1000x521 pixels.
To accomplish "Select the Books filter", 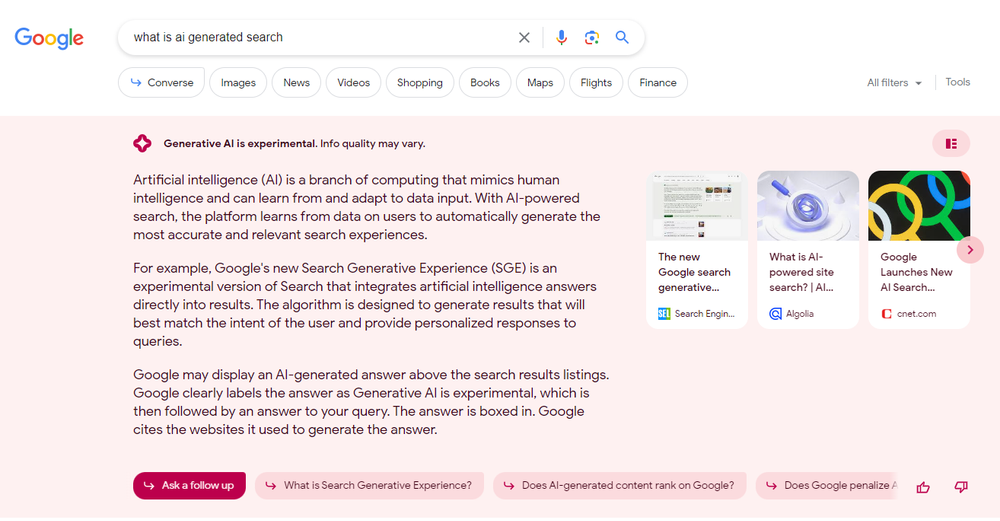I will point(485,82).
